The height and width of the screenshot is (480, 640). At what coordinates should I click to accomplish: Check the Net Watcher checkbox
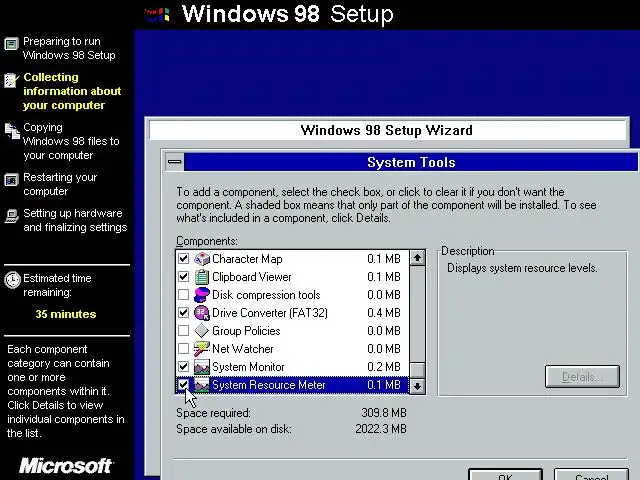coord(184,349)
